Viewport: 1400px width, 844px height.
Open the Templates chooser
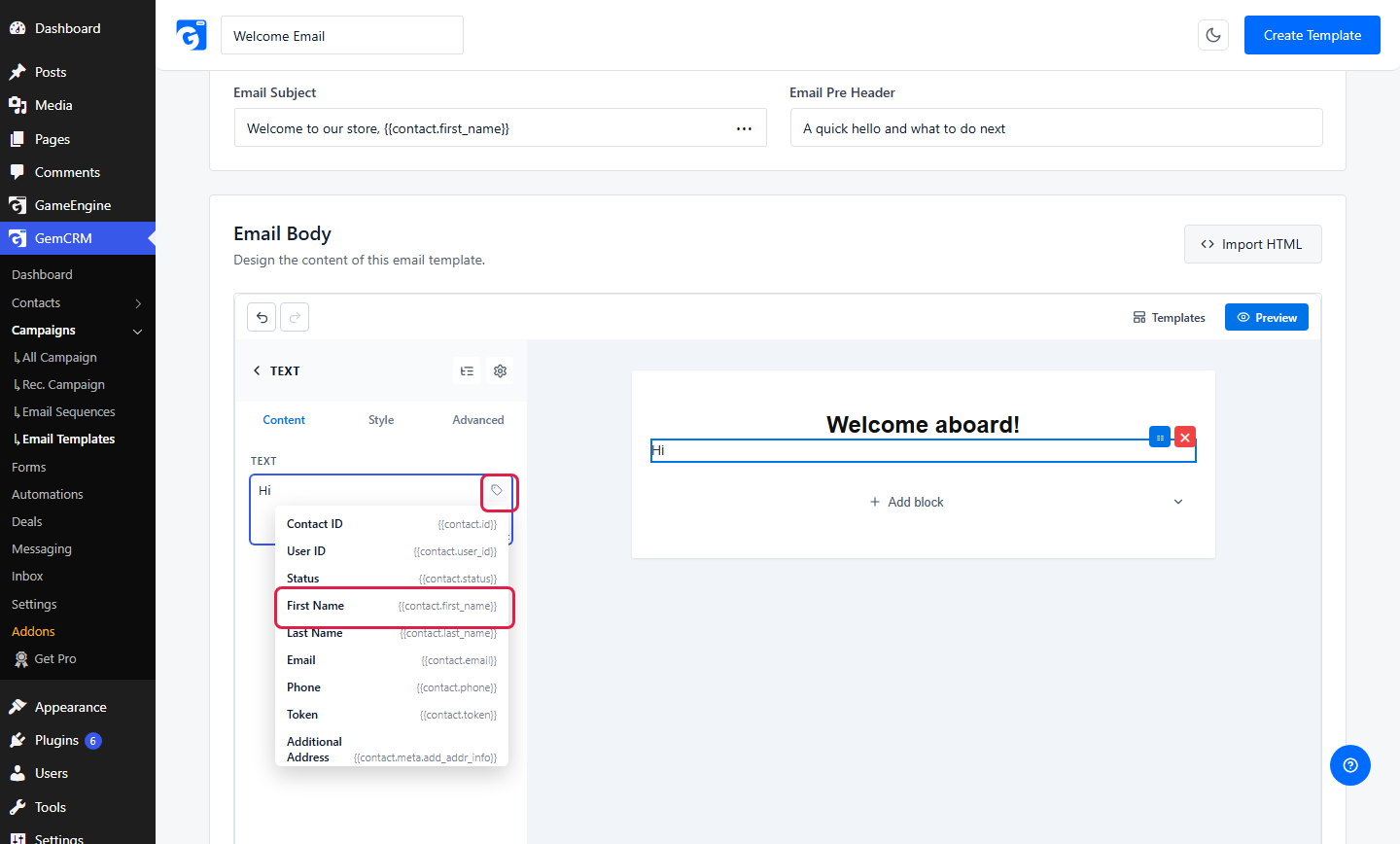[1170, 317]
